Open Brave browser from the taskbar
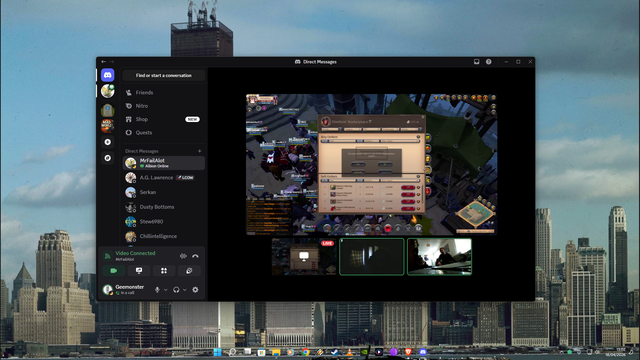Screen dimensions: 640x360 (408, 352)
